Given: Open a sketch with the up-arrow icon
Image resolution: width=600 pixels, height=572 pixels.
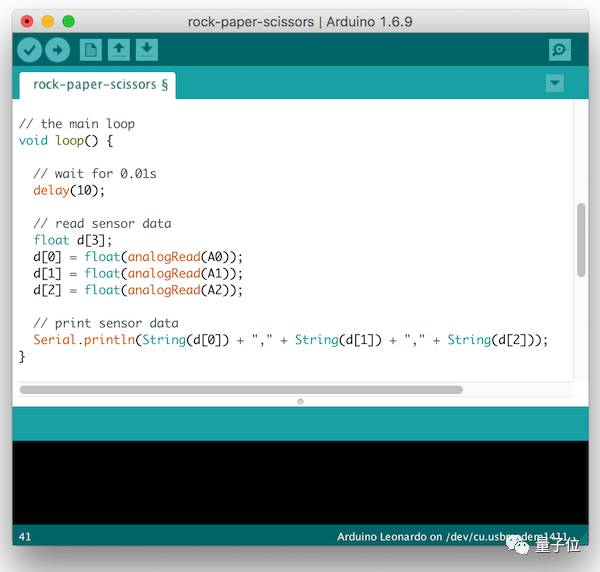Looking at the screenshot, I should (x=119, y=50).
